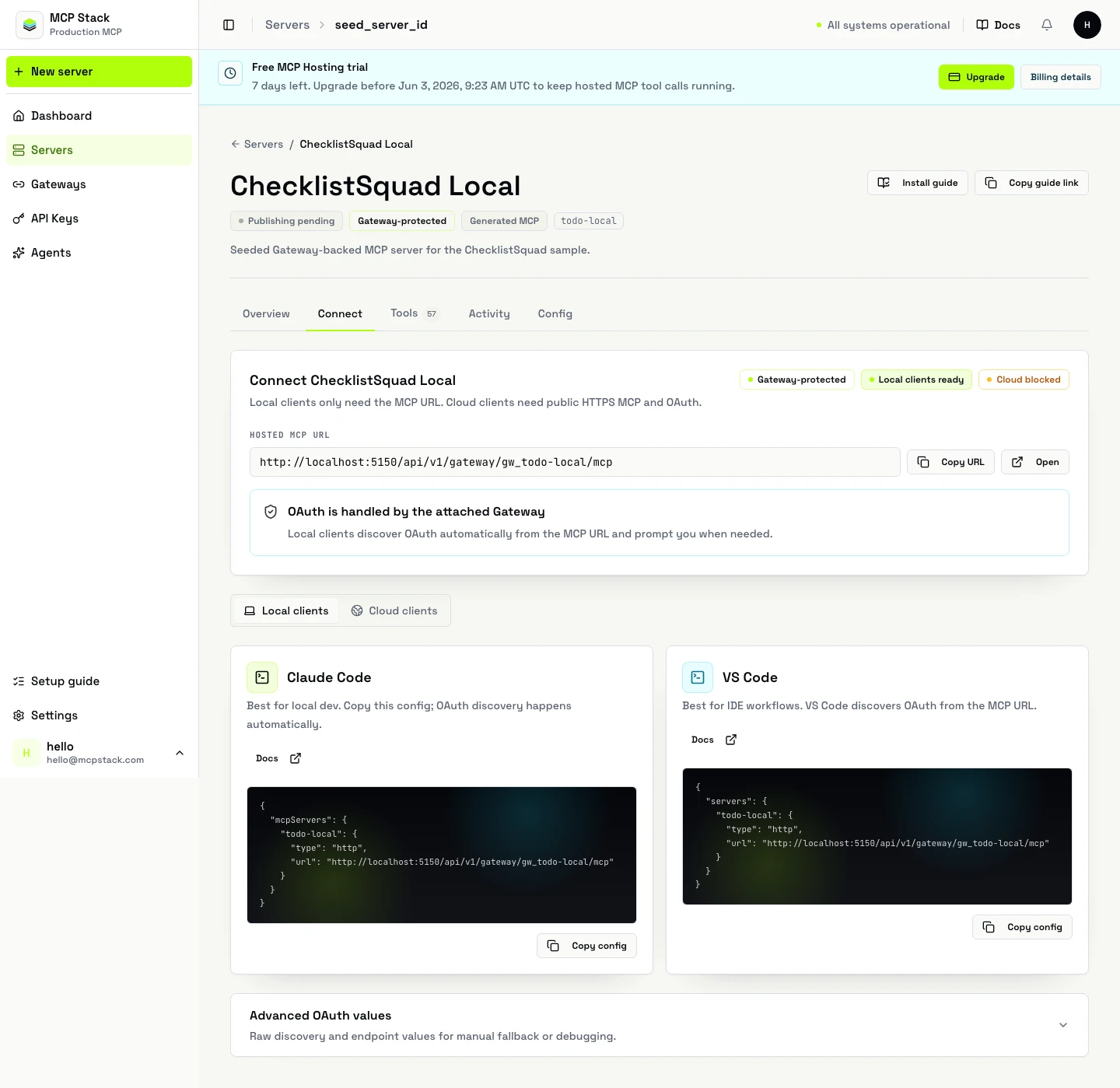Click the Dashboard home icon
The width and height of the screenshot is (1120, 1088).
(19, 116)
